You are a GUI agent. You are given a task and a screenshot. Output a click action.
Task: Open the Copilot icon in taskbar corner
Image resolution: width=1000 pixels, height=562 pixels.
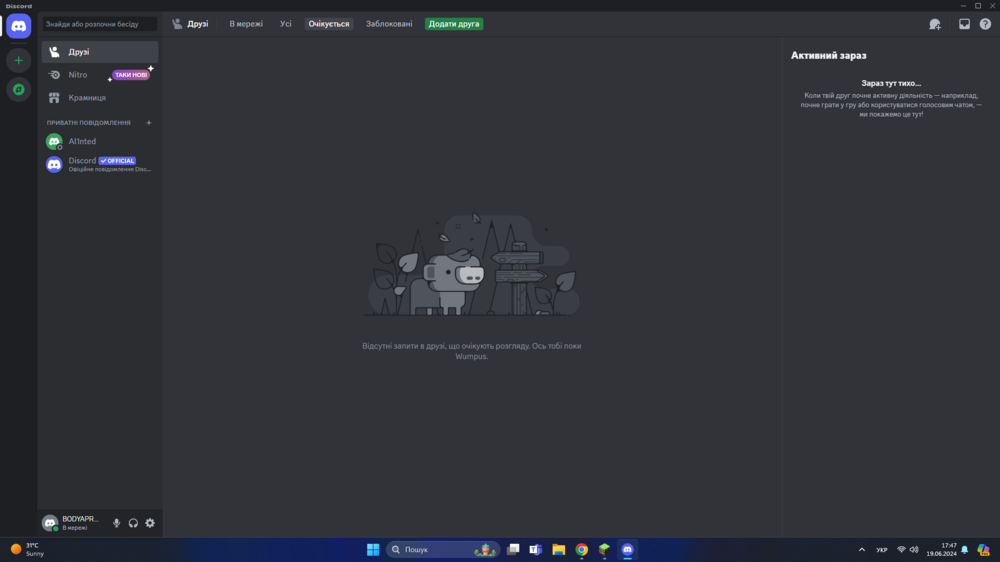click(983, 549)
